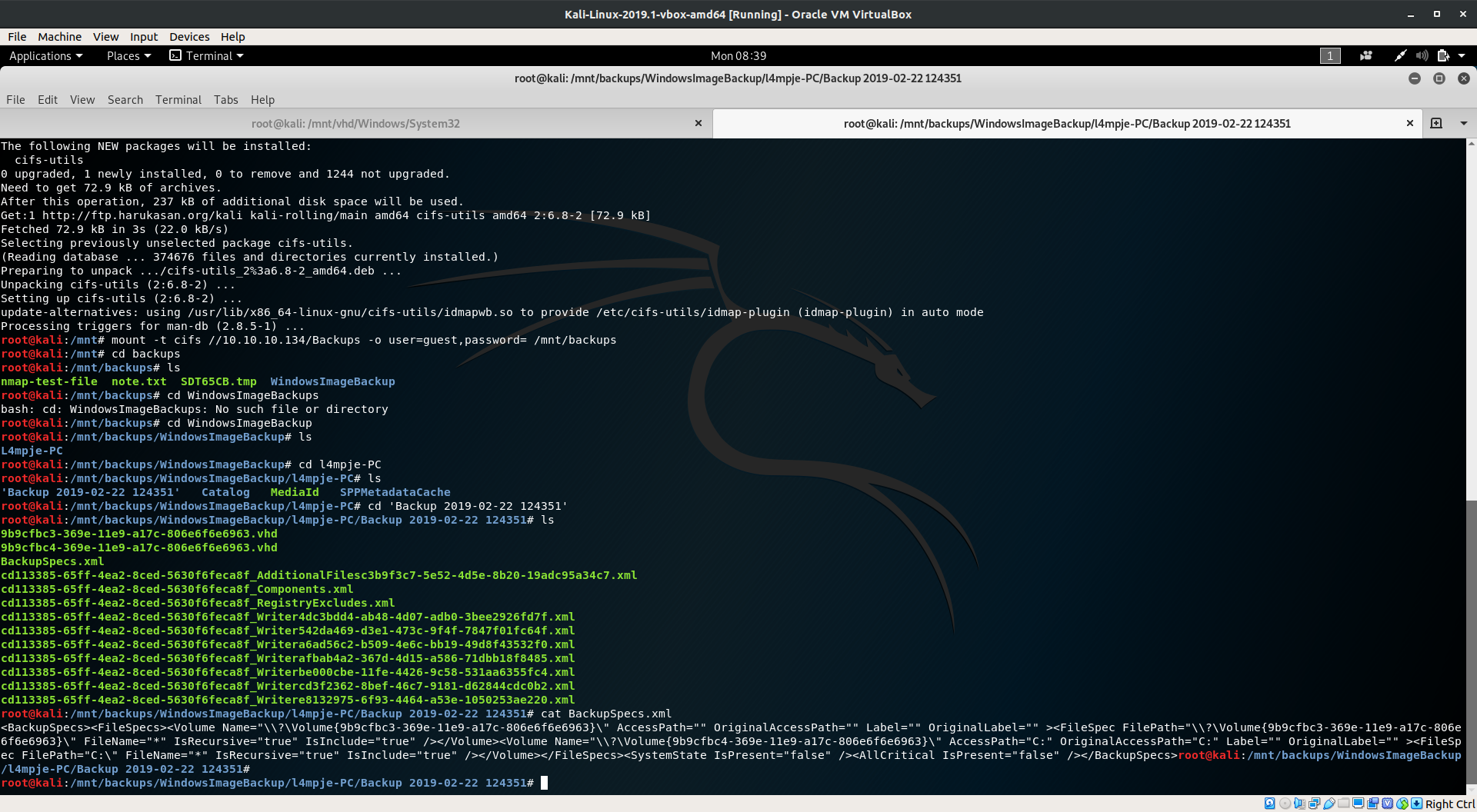Click the mount -t cifs command line
Screen dimensions: 1477x812
tap(364, 340)
